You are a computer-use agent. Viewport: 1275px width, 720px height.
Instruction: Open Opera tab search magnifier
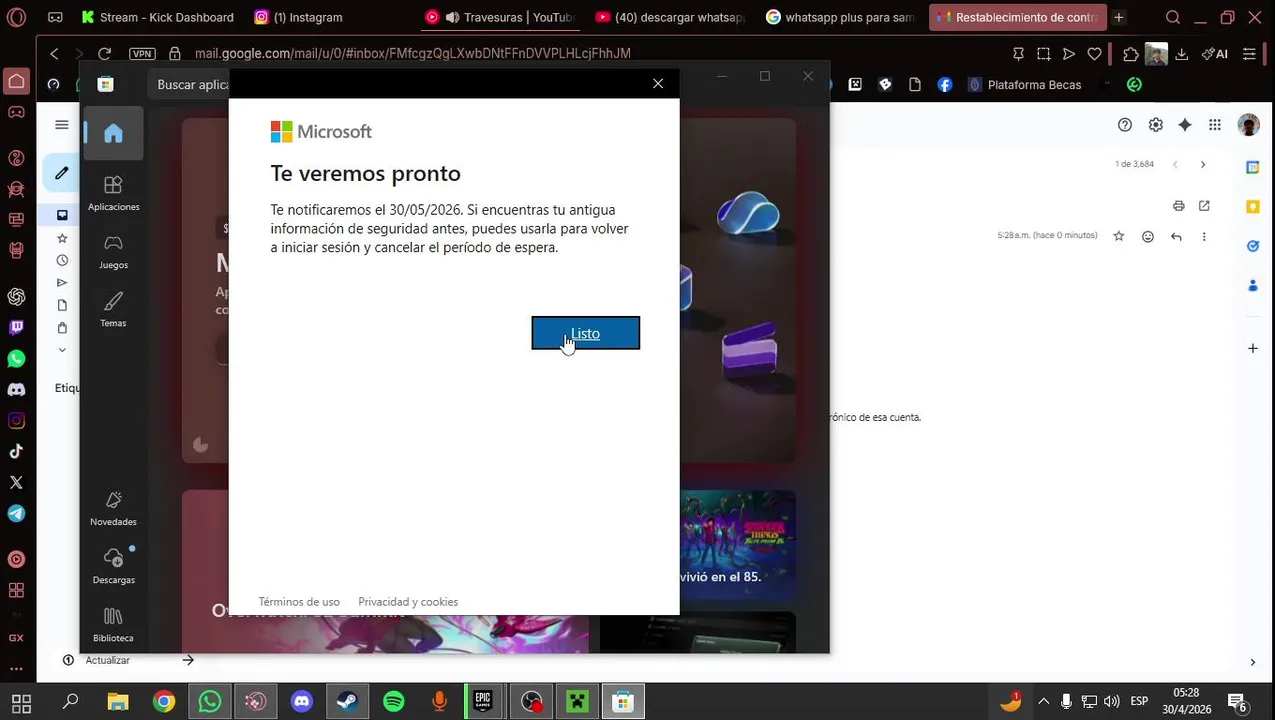1173,17
